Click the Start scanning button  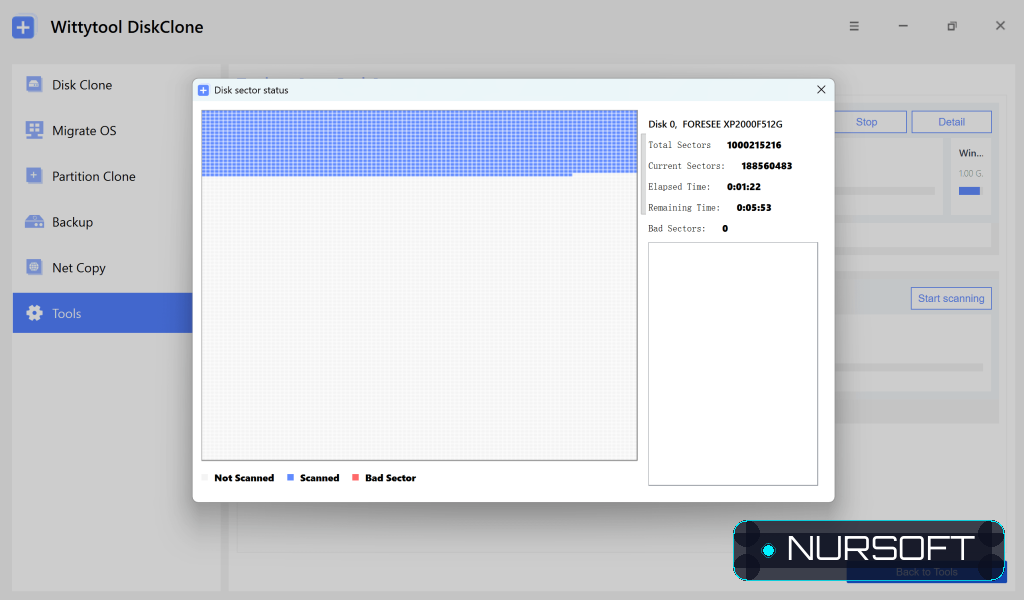point(951,298)
